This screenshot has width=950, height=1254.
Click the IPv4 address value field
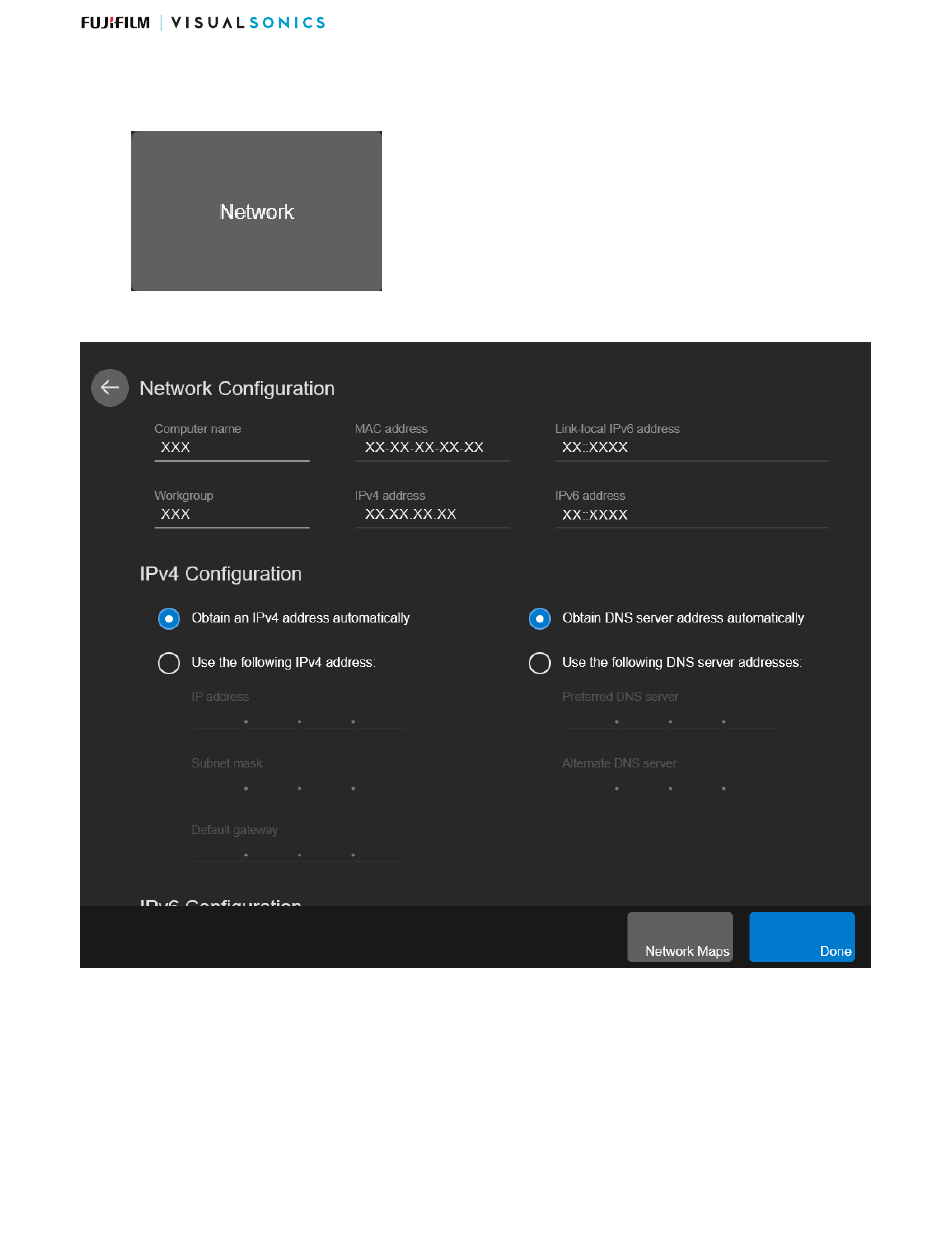tap(432, 515)
